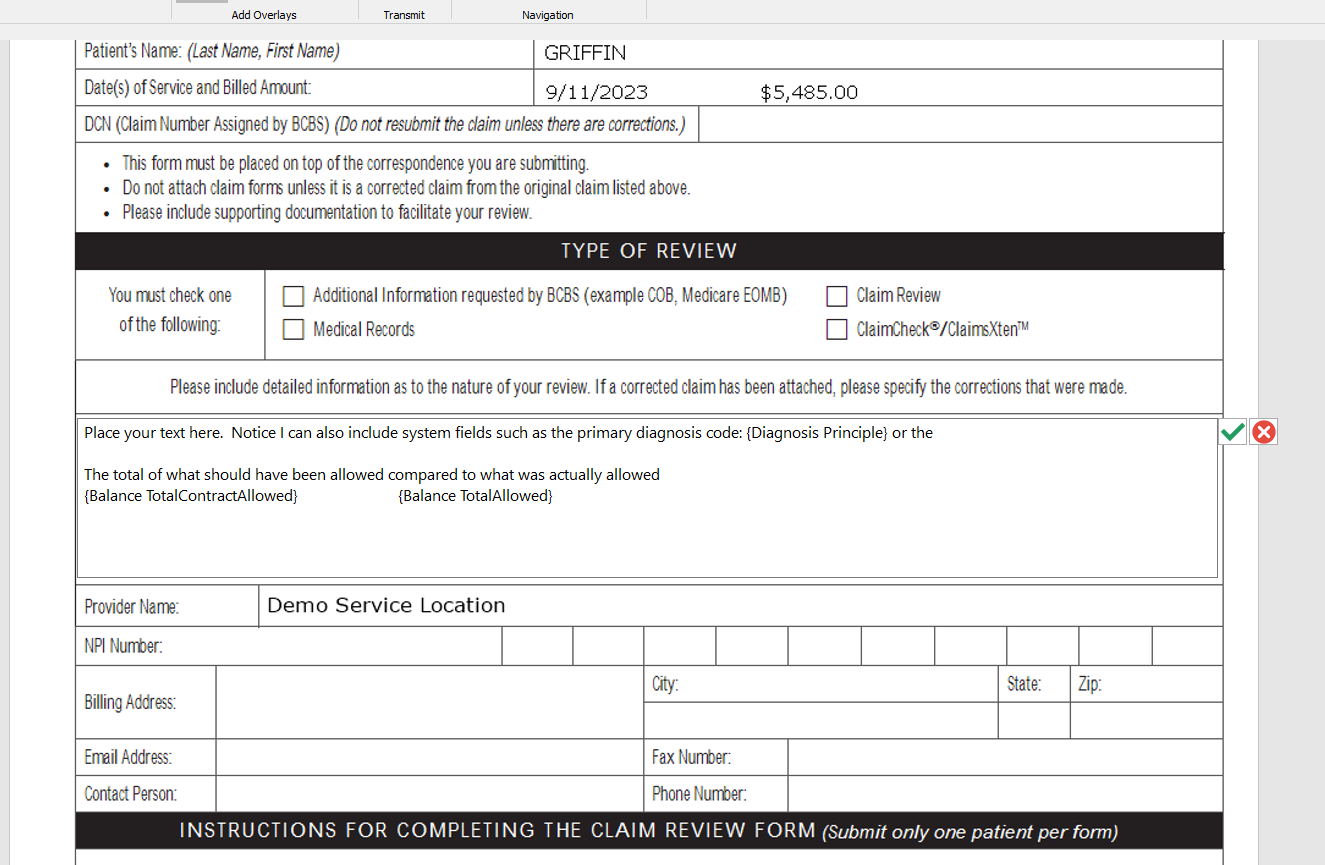Check the Medical Records box
The height and width of the screenshot is (865, 1325).
(x=293, y=330)
